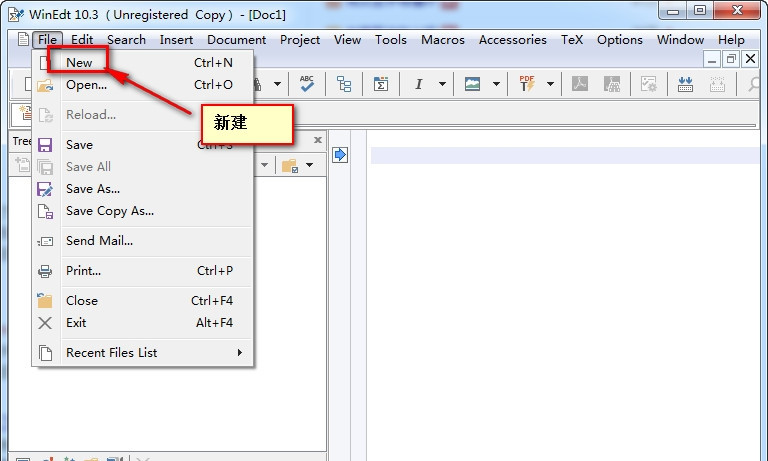The width and height of the screenshot is (768, 461).
Task: Open dropdown arrow left of spell check
Action: [277, 84]
